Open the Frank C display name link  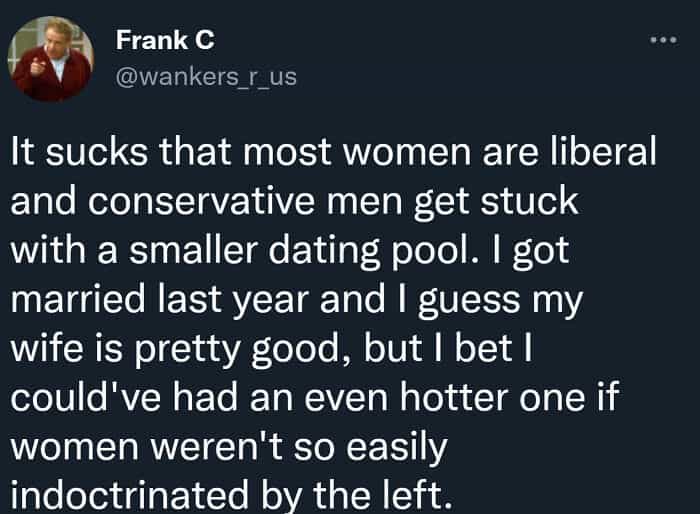(x=164, y=40)
